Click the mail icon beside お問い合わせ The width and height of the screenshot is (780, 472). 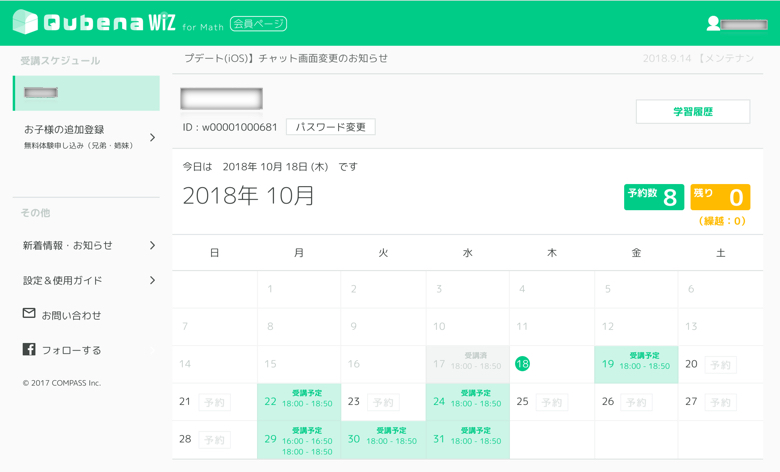(x=29, y=313)
